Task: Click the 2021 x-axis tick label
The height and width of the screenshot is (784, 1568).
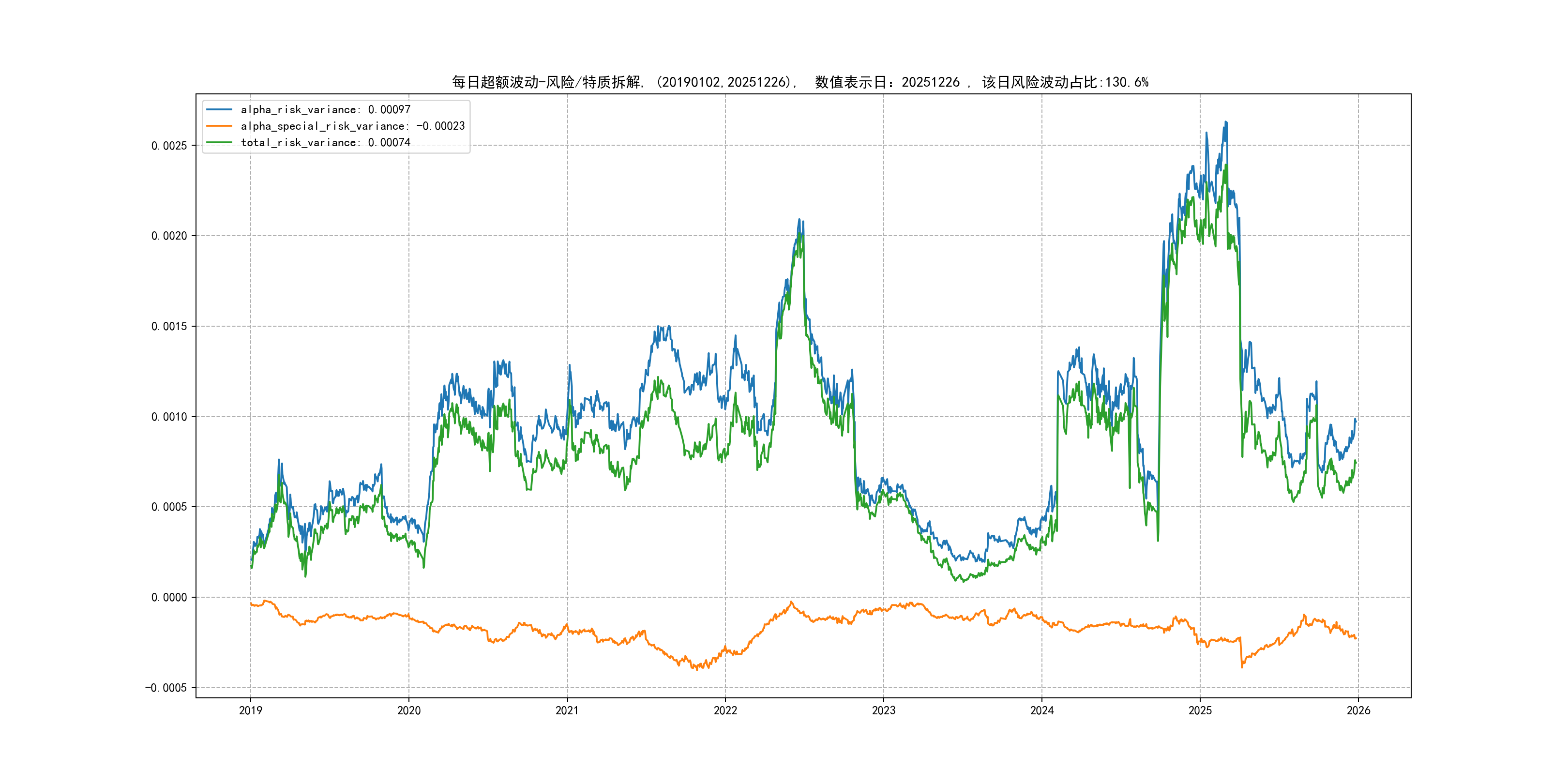Action: (x=567, y=710)
